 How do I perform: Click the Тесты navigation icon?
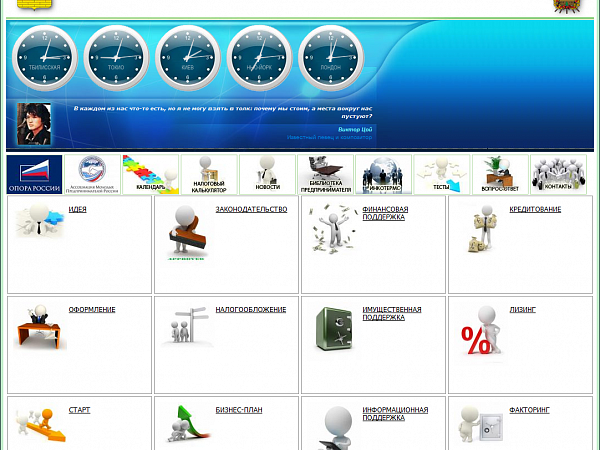point(441,174)
